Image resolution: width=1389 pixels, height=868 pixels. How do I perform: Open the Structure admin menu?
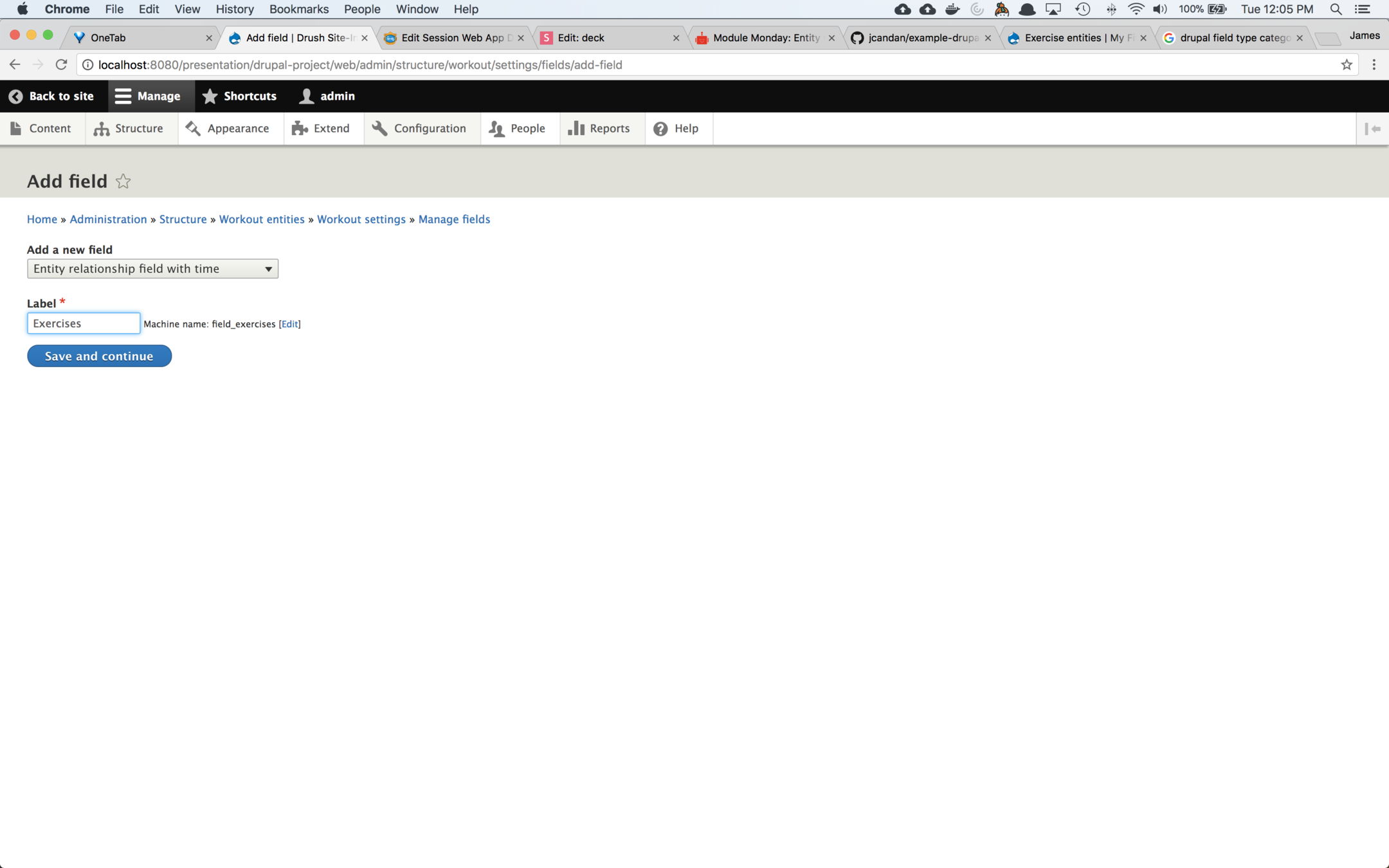129,129
